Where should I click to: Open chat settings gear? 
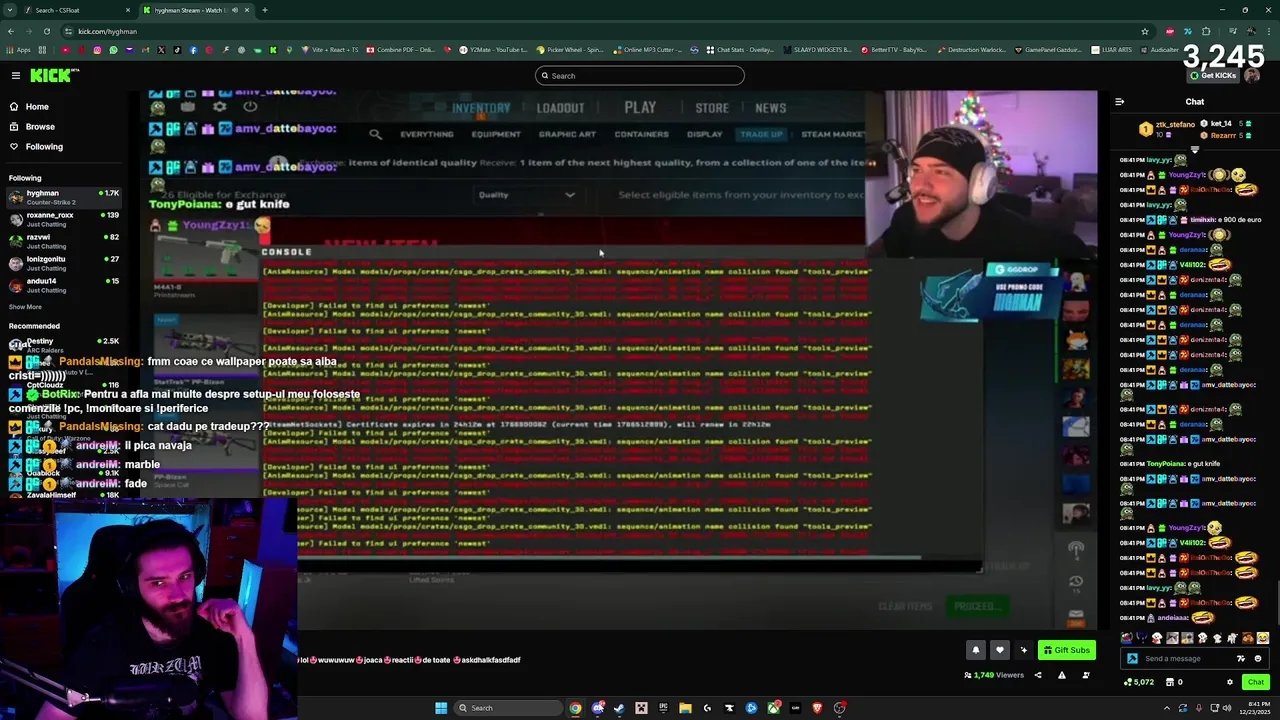pos(1230,682)
